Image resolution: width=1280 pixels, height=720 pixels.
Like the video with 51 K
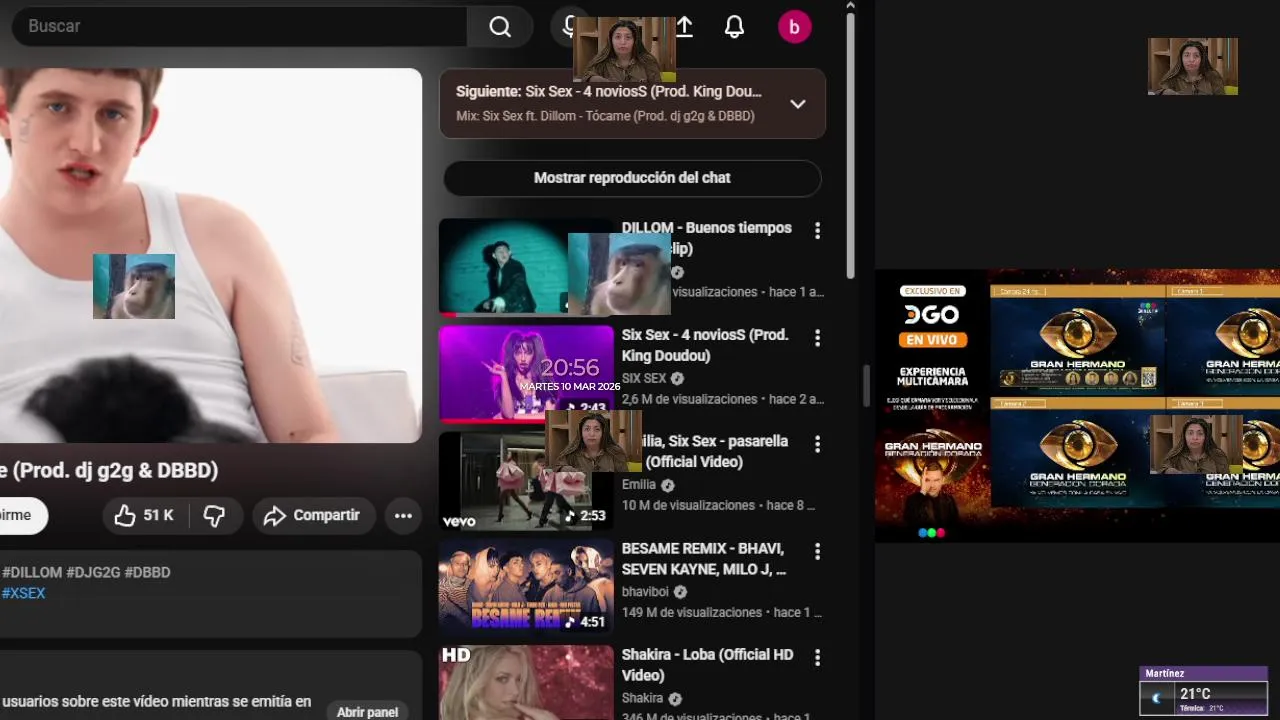(144, 516)
